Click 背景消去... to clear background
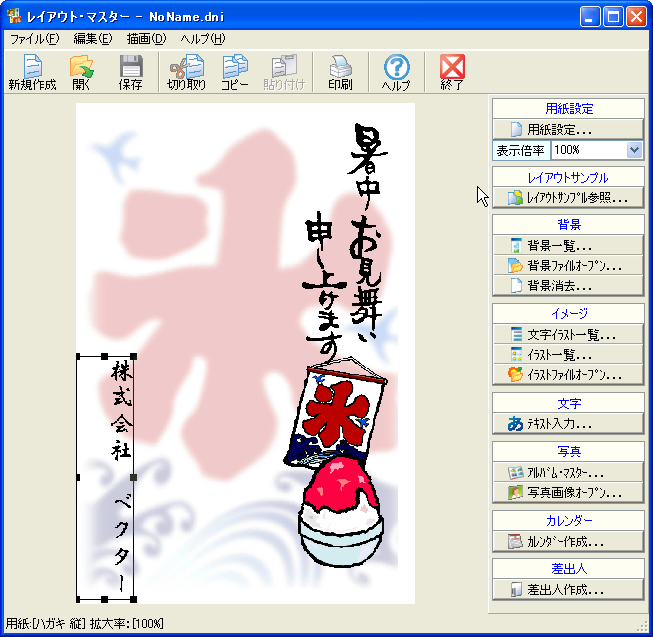This screenshot has height=637, width=653. pyautogui.click(x=568, y=286)
